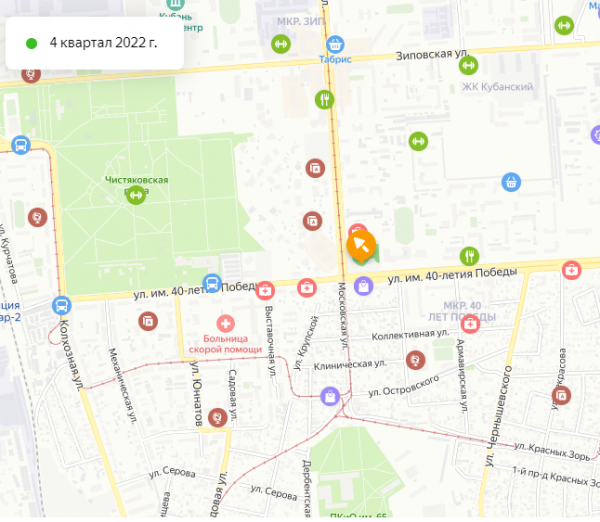This screenshot has height=522, width=600.
Task: Click the purple shopping bag icon near Московская ул.
Action: pos(364,286)
